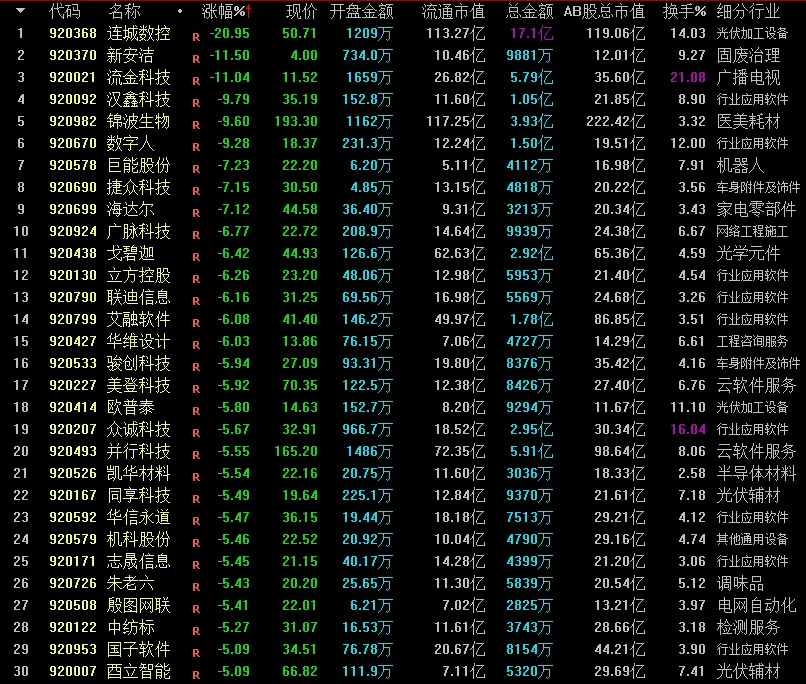This screenshot has width=806, height=684.
Task: Click the R marker for 锦波生物
Action: [196, 125]
